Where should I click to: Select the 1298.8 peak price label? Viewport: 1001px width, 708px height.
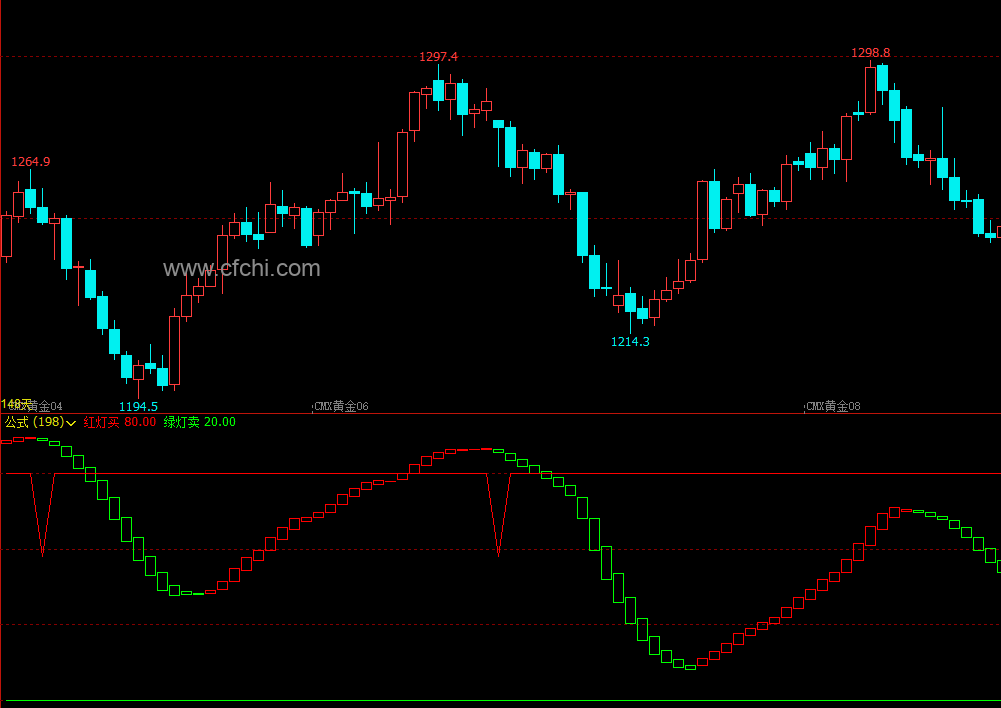[x=871, y=52]
